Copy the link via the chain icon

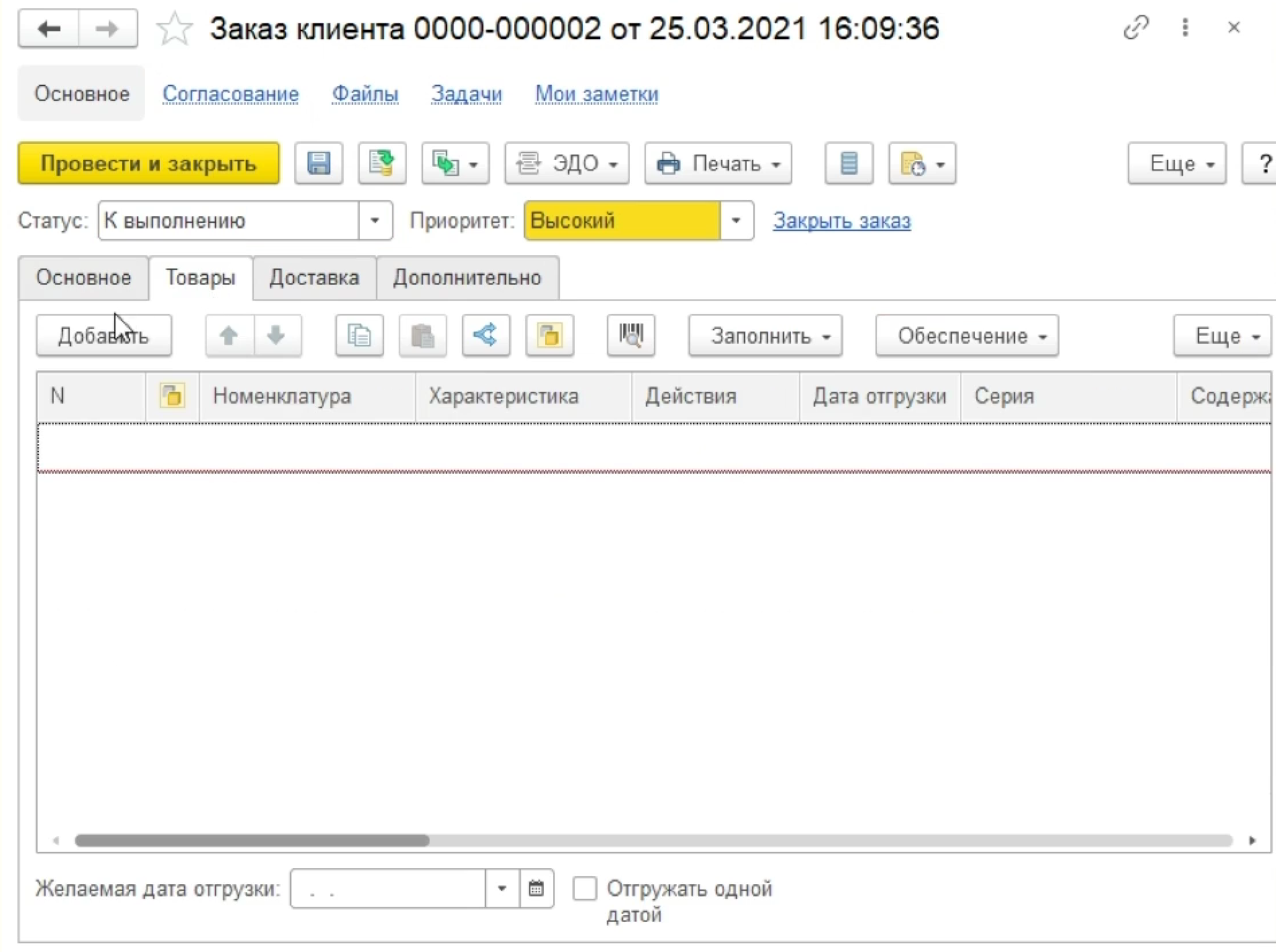point(1136,28)
